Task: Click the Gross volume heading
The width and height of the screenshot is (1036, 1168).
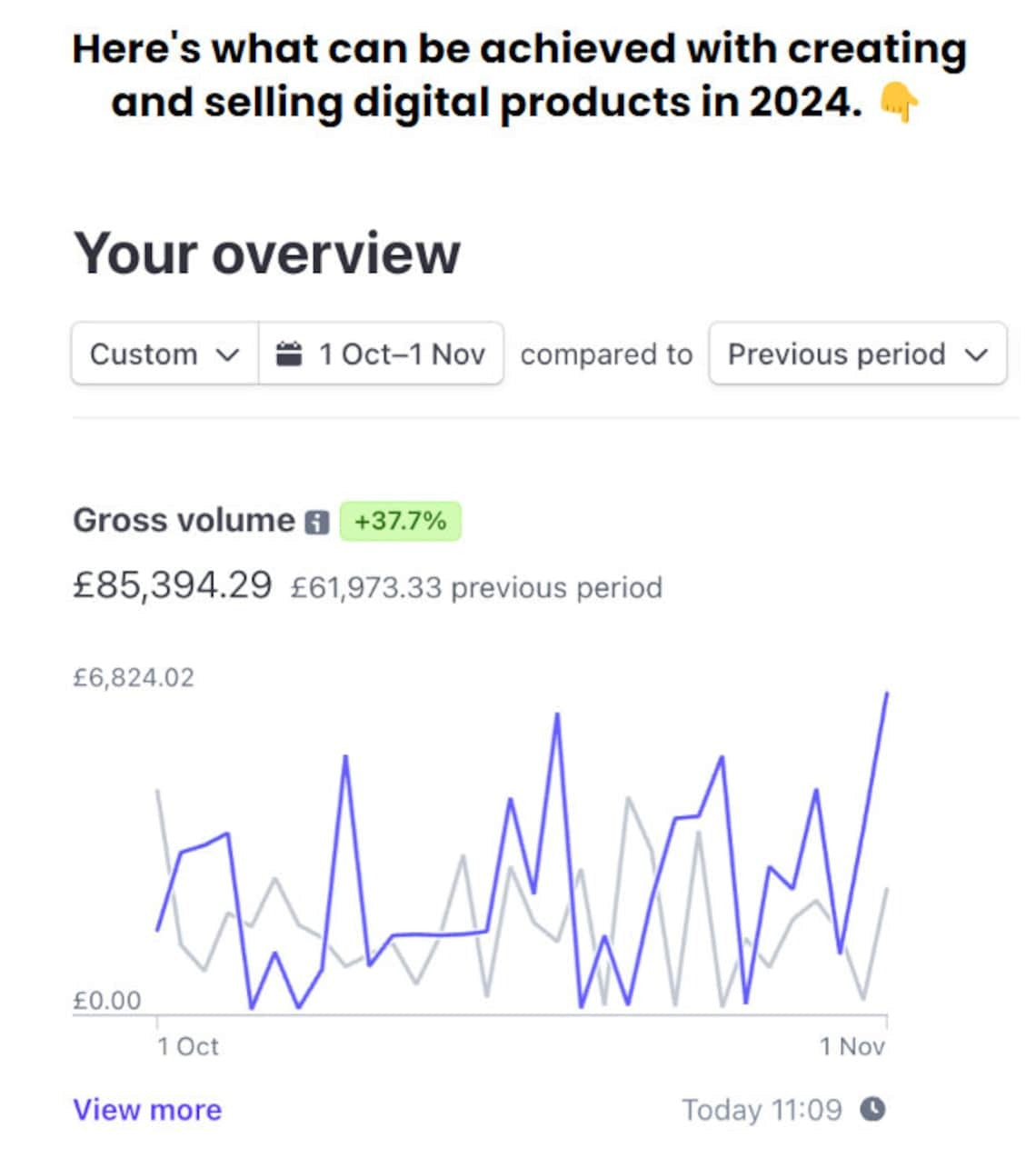Action: point(184,521)
